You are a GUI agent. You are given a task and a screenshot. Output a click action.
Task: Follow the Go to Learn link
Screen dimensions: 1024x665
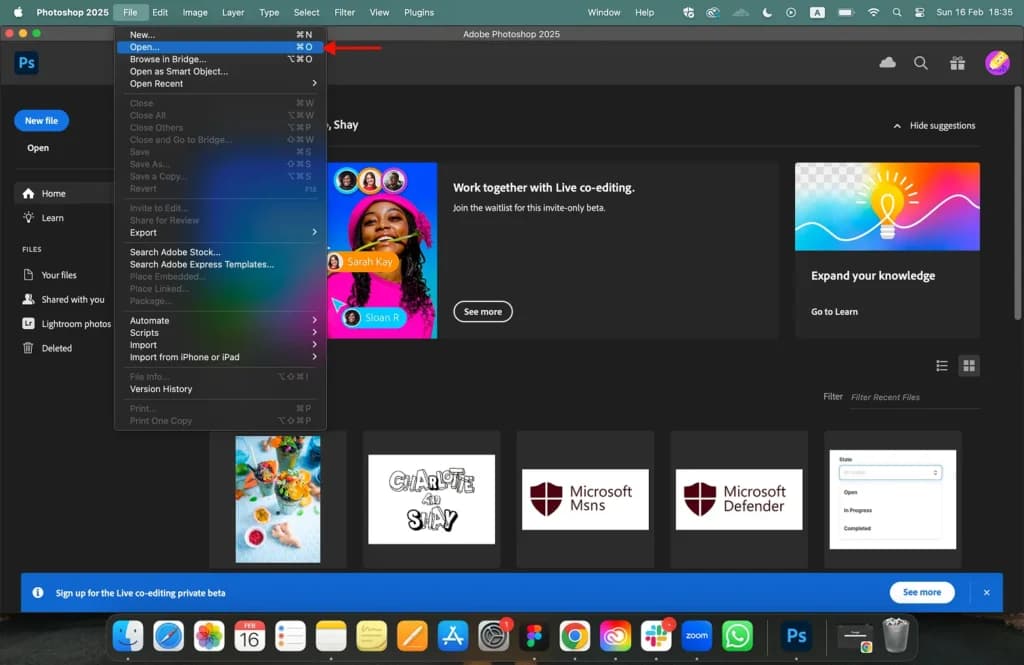(834, 312)
